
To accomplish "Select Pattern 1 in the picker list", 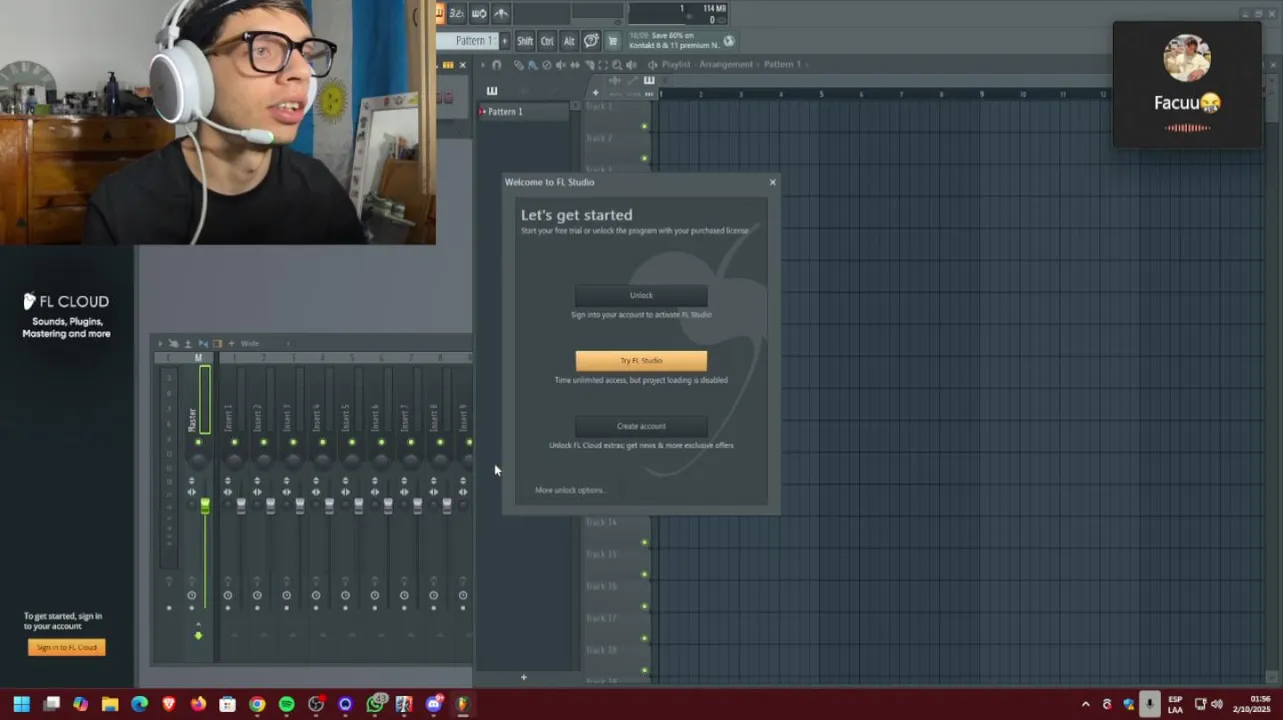I will pyautogui.click(x=524, y=112).
